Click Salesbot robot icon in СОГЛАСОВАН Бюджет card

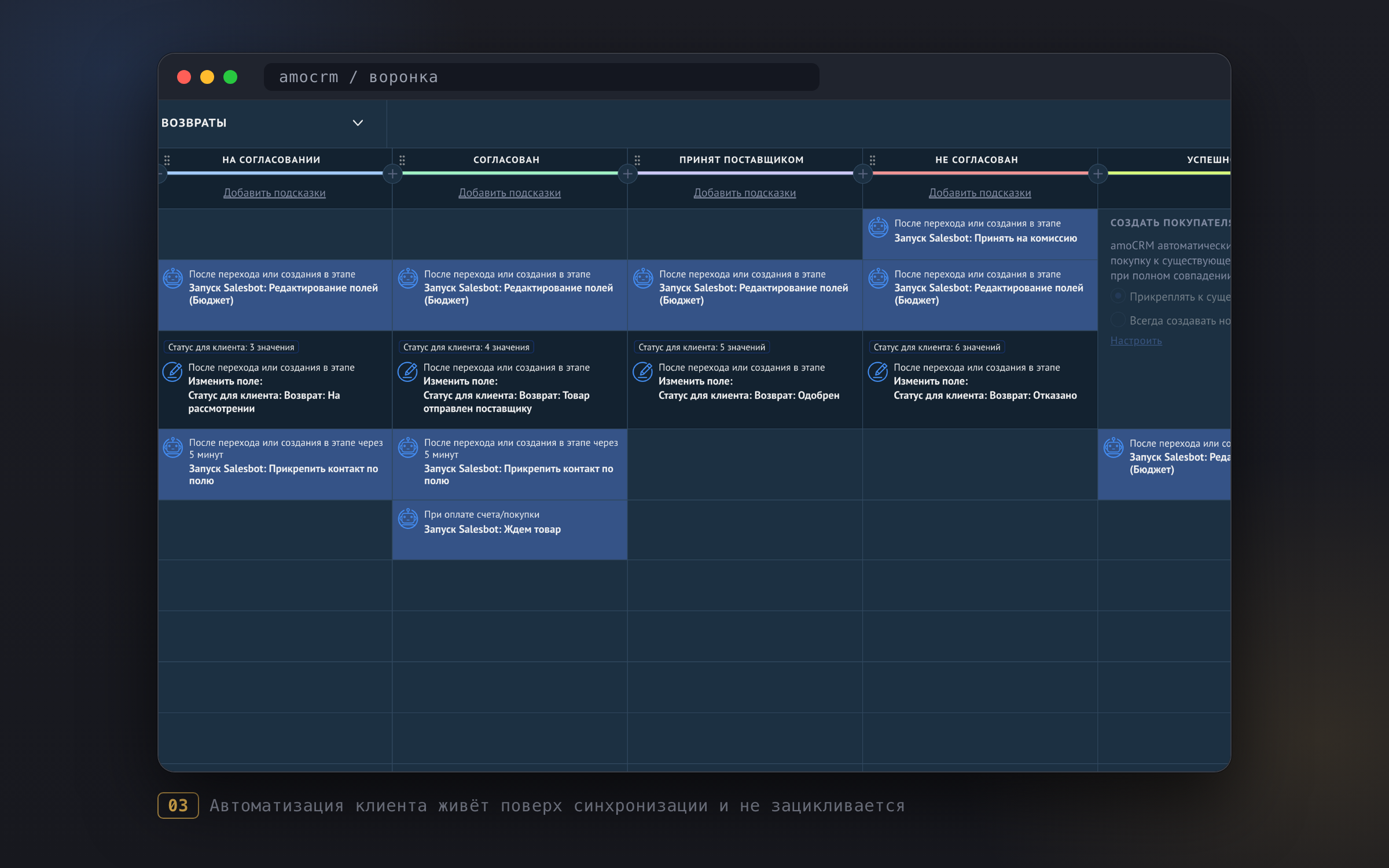[408, 278]
